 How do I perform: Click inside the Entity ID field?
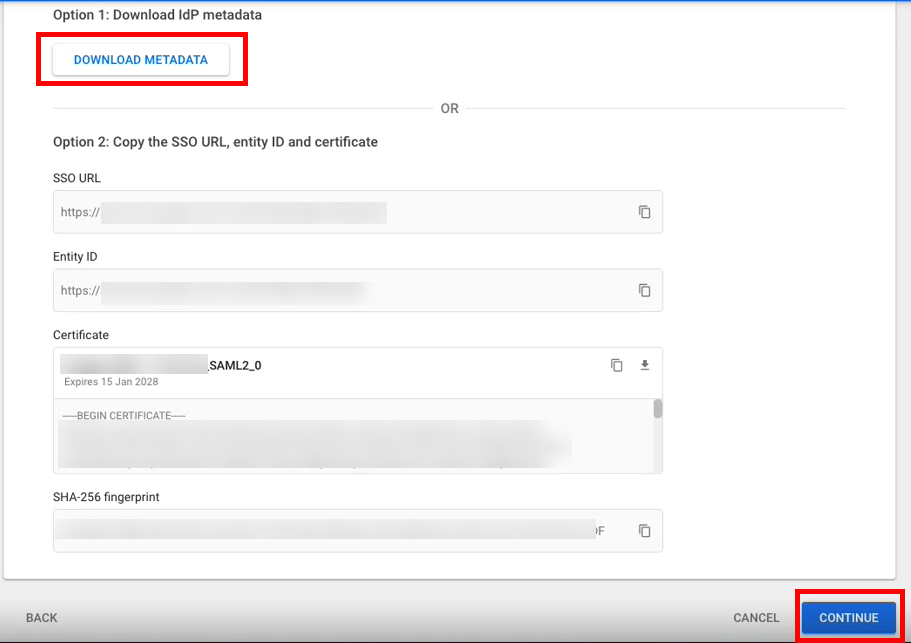pyautogui.click(x=340, y=290)
